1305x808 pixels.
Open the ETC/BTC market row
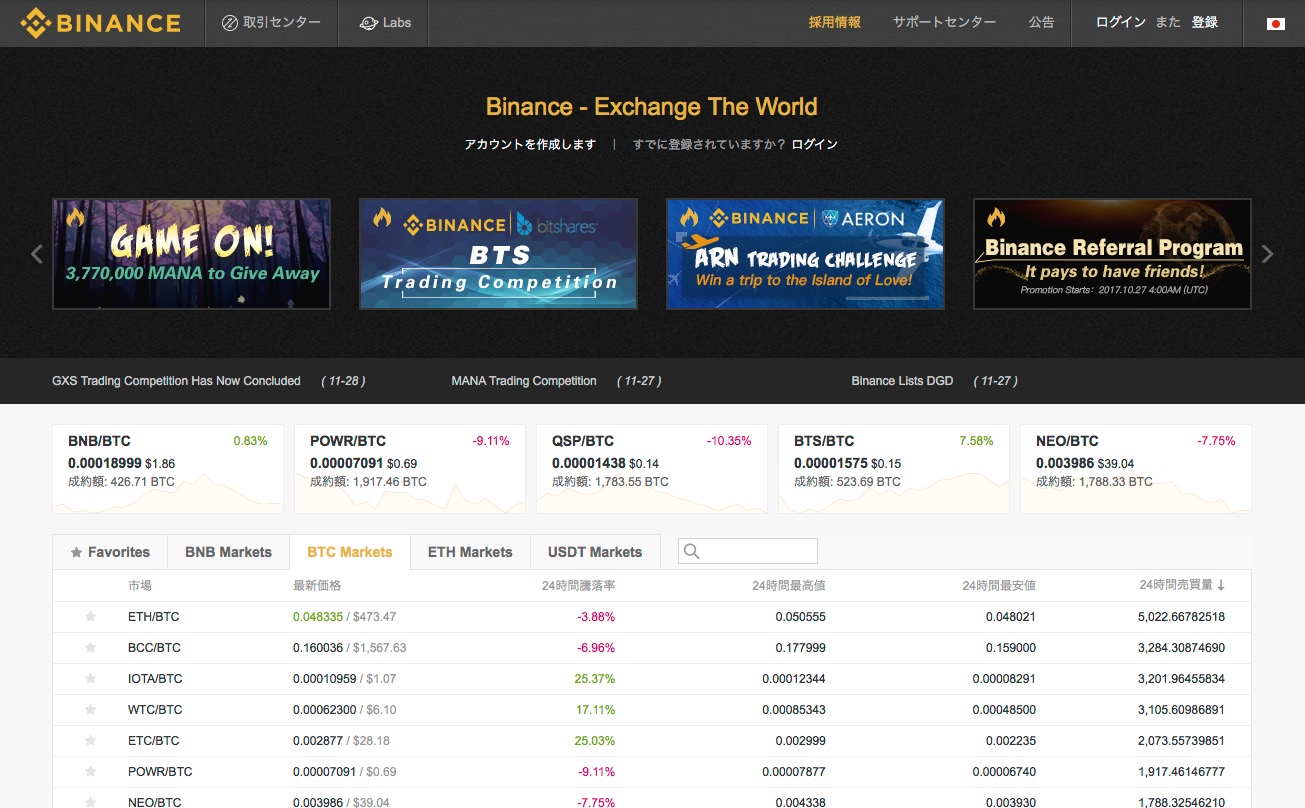pyautogui.click(x=652, y=741)
